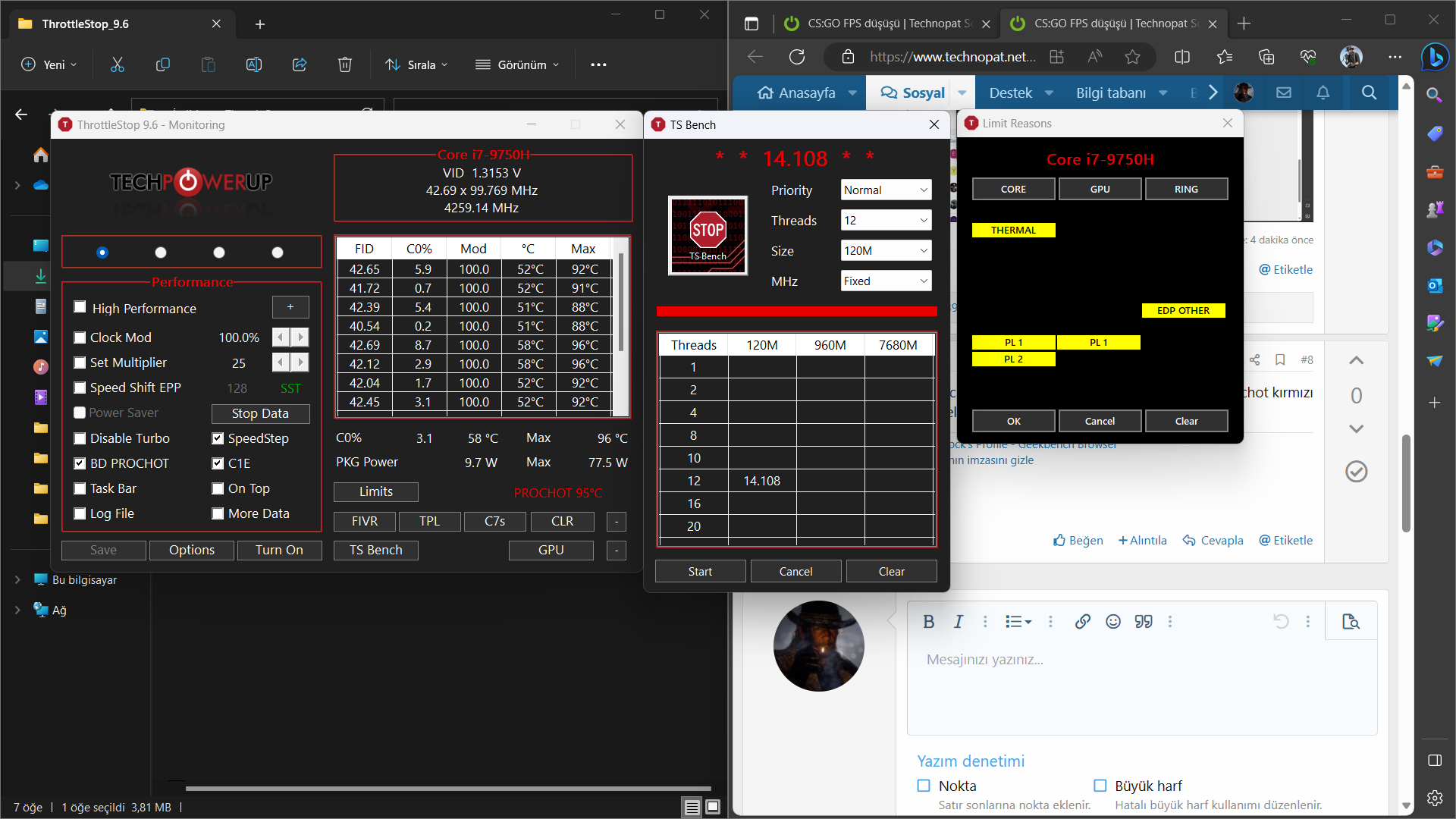Screen dimensions: 1456x819
Task: Click the notifications bell icon
Action: tap(1323, 93)
